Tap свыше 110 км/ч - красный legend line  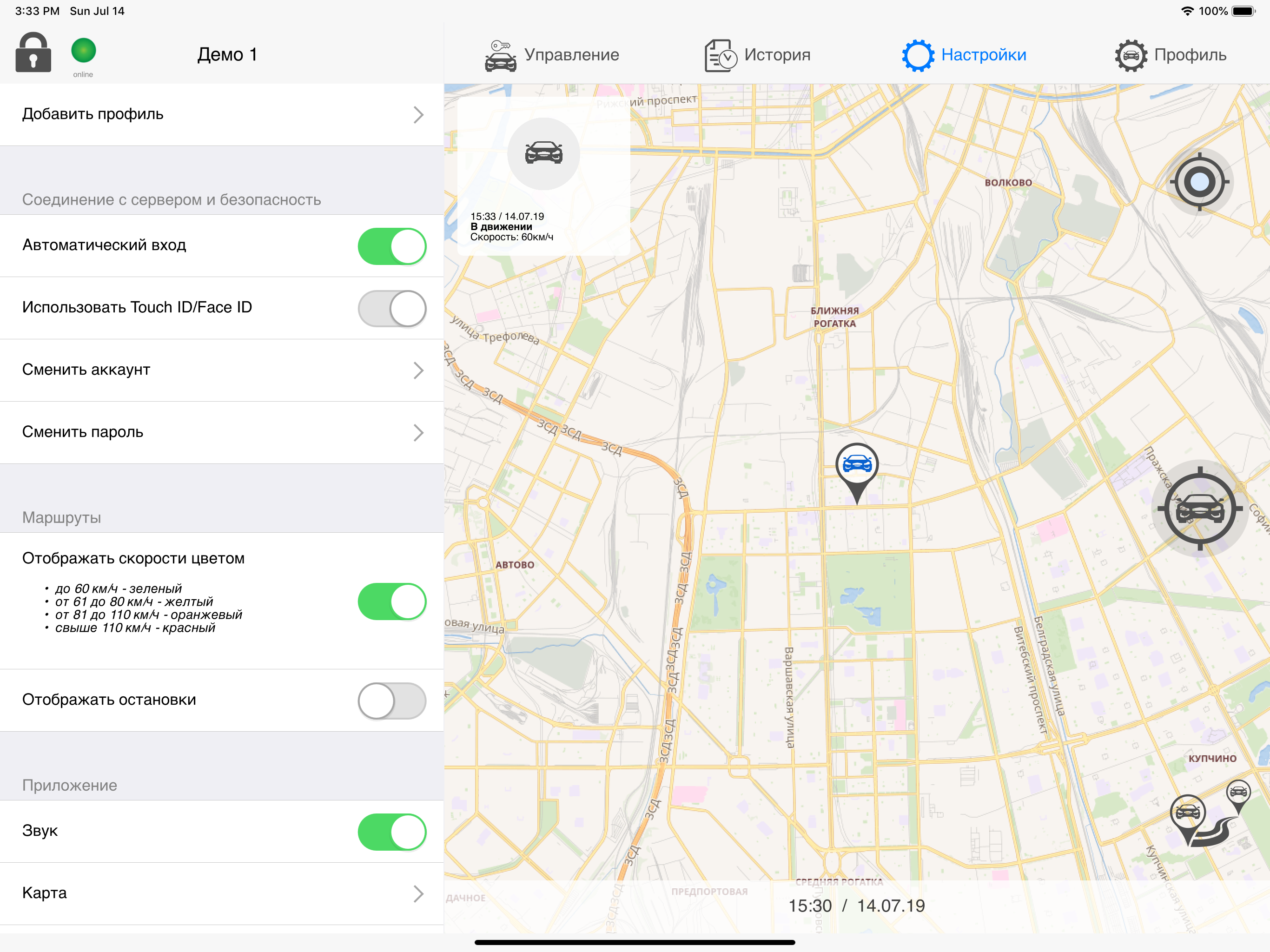(x=135, y=628)
